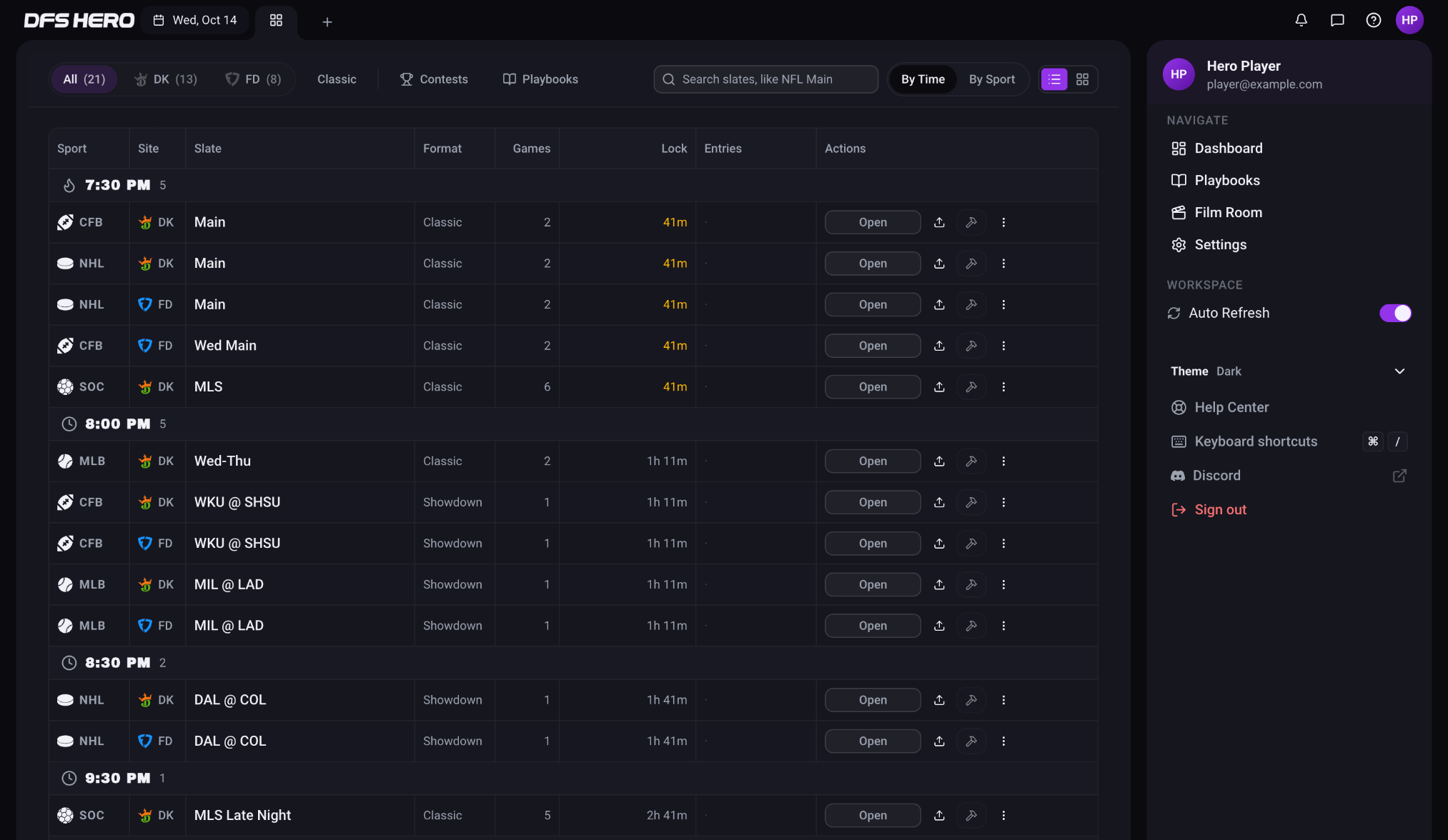This screenshot has height=840, width=1448.
Task: Open more options for CFB DK Main
Action: tap(1003, 222)
